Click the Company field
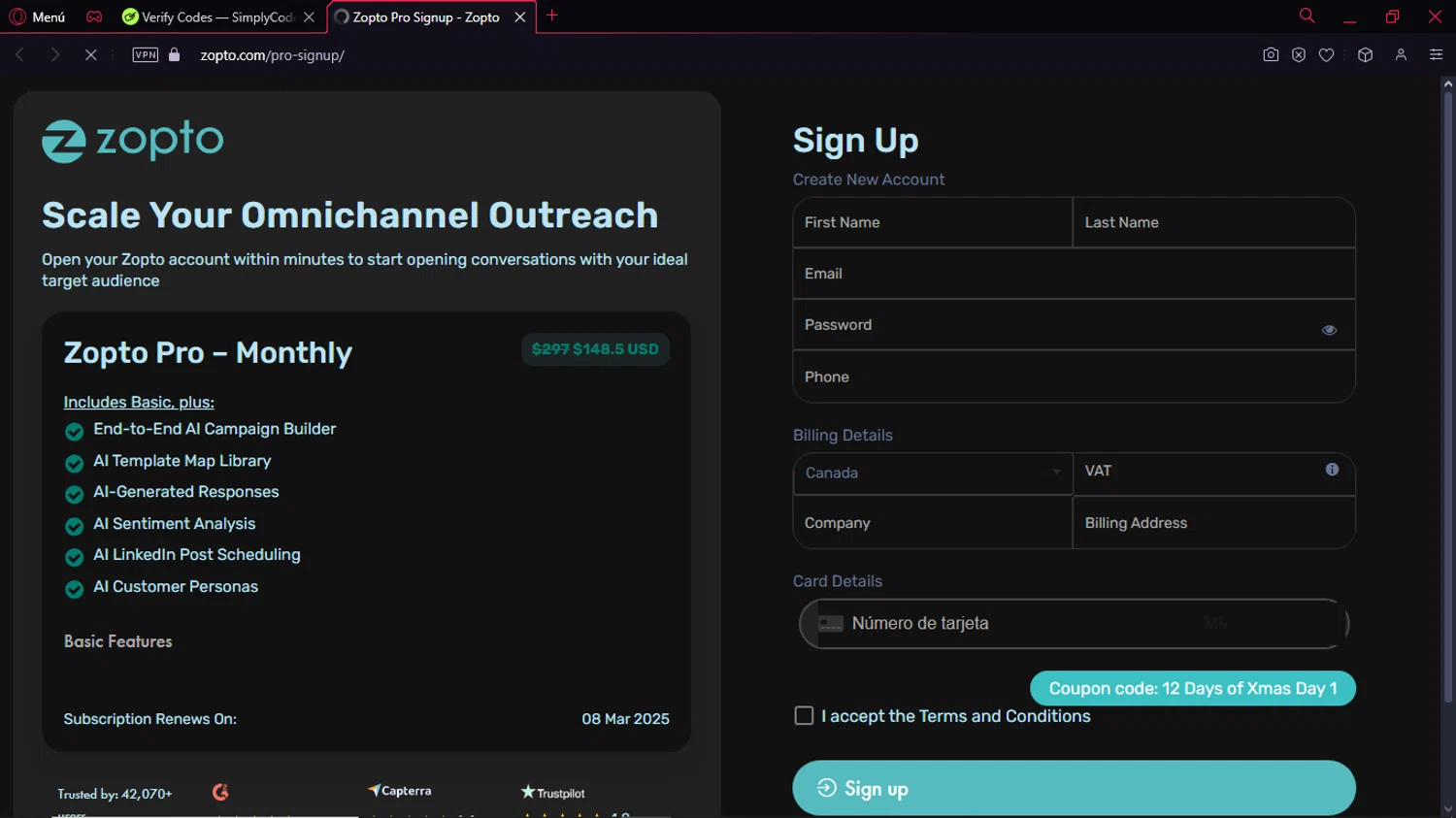 pos(933,523)
